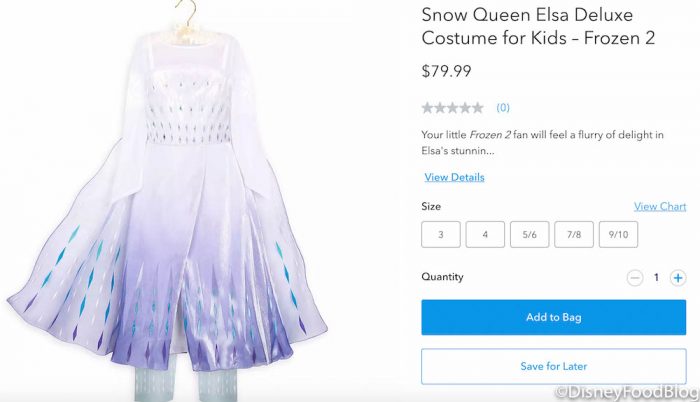Click the first rating star

427,107
